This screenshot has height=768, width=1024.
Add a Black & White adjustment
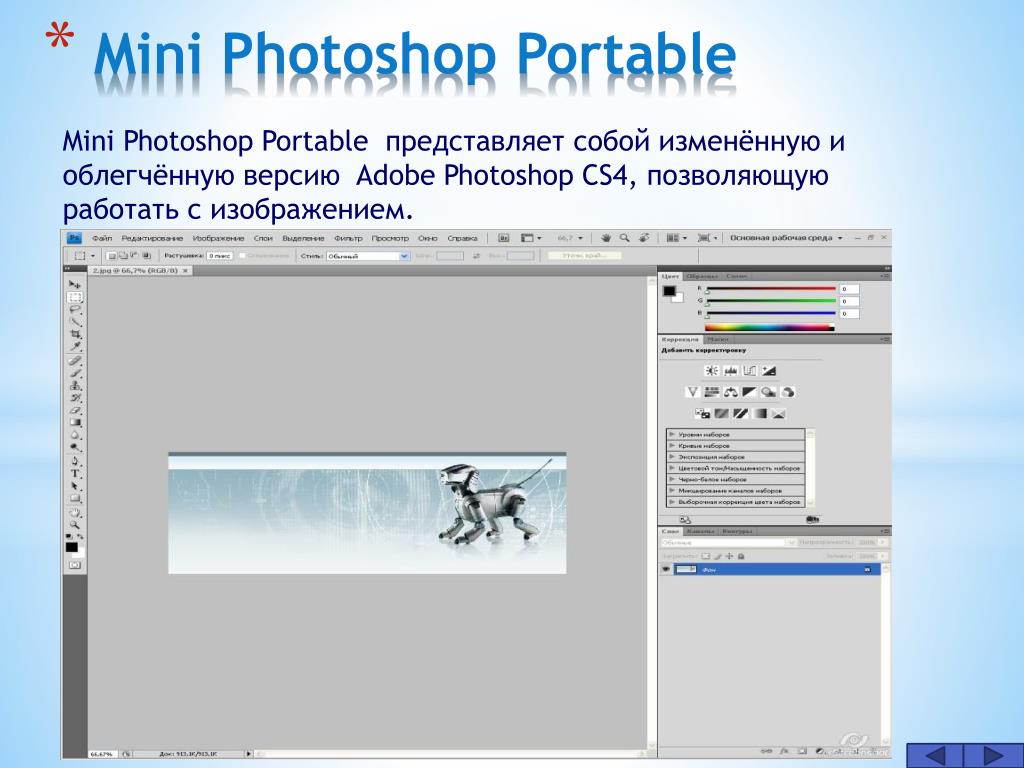[x=749, y=392]
